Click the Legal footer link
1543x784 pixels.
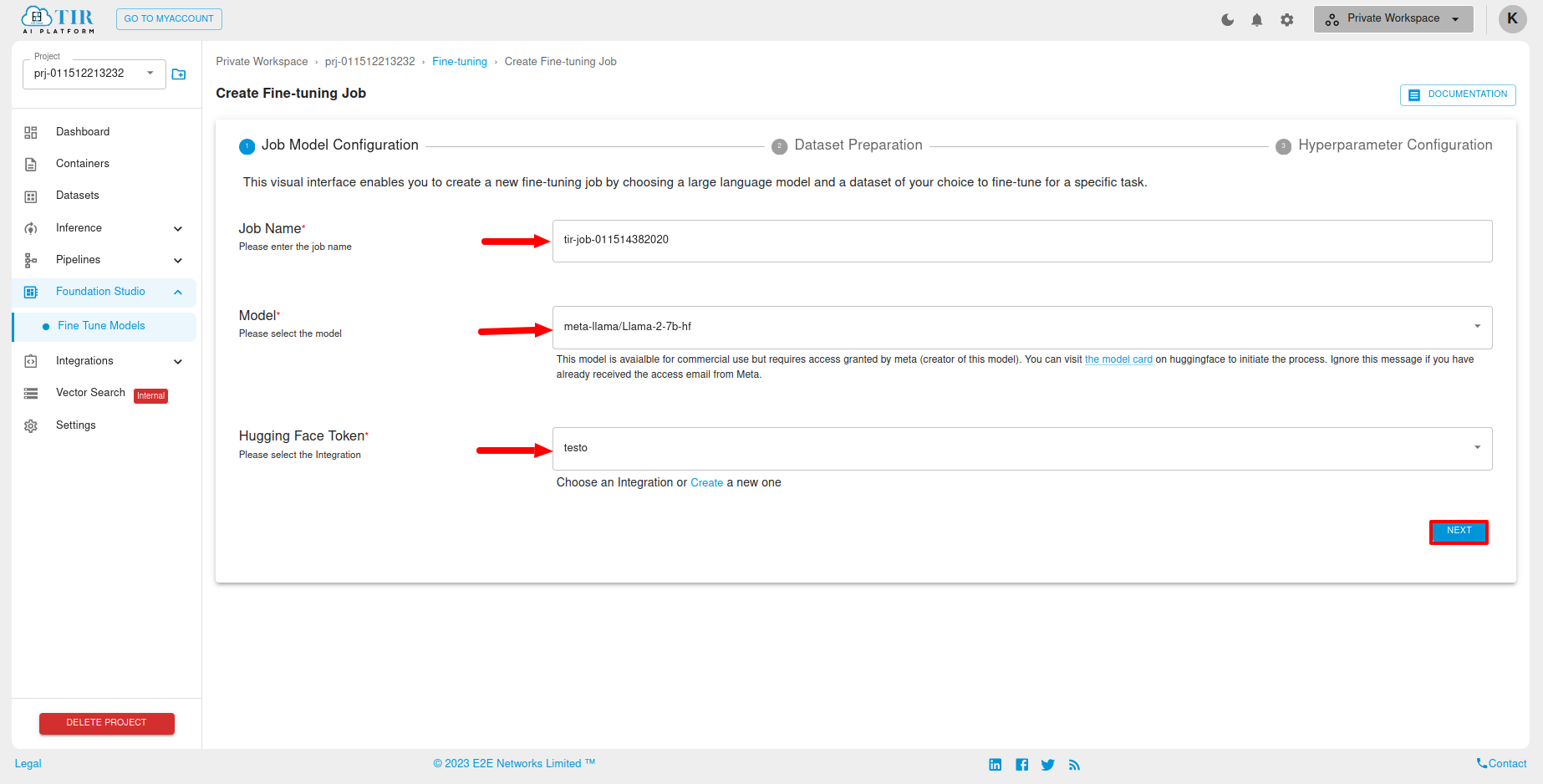(28, 764)
